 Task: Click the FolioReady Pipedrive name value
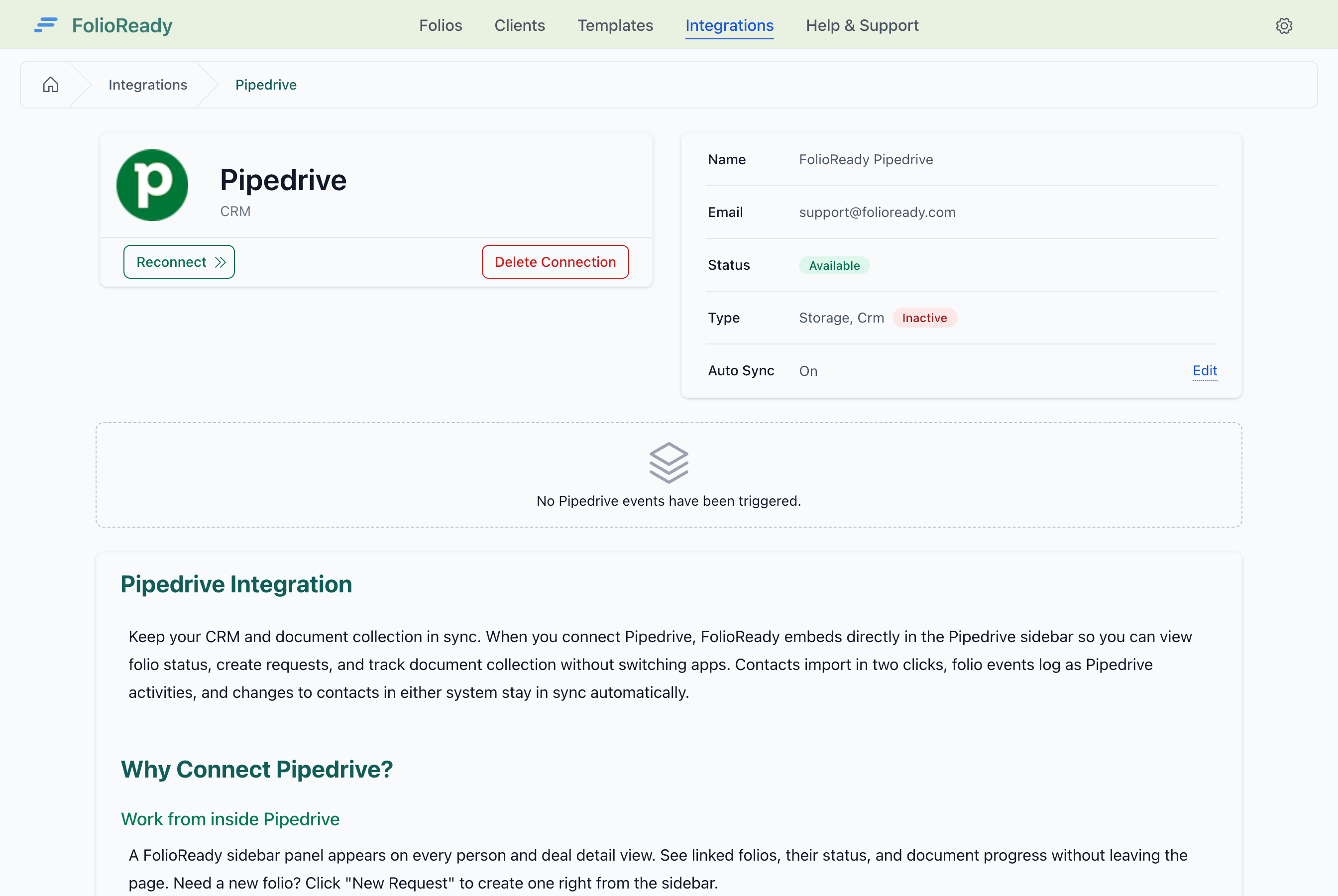pyautogui.click(x=866, y=159)
